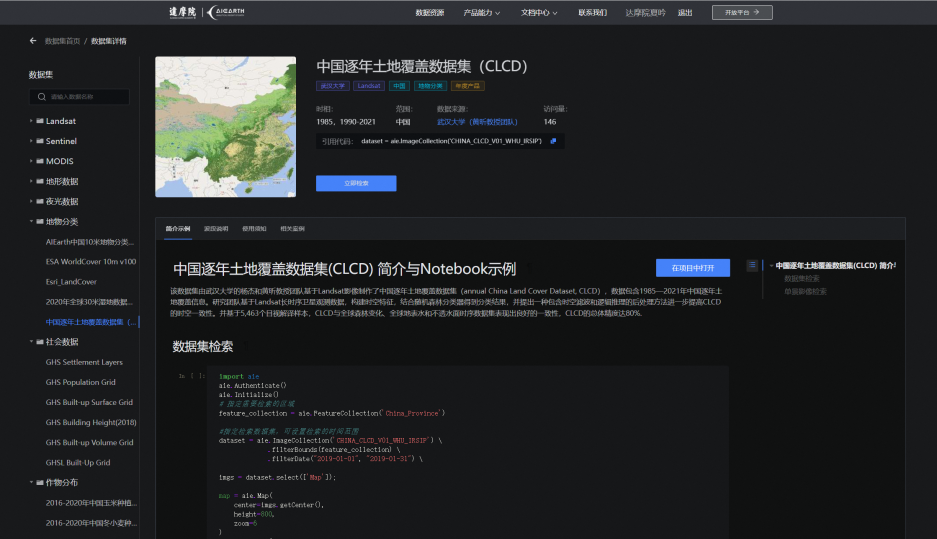
Task: Select GHSL Built-Up Grid dataset
Action: coord(78,463)
